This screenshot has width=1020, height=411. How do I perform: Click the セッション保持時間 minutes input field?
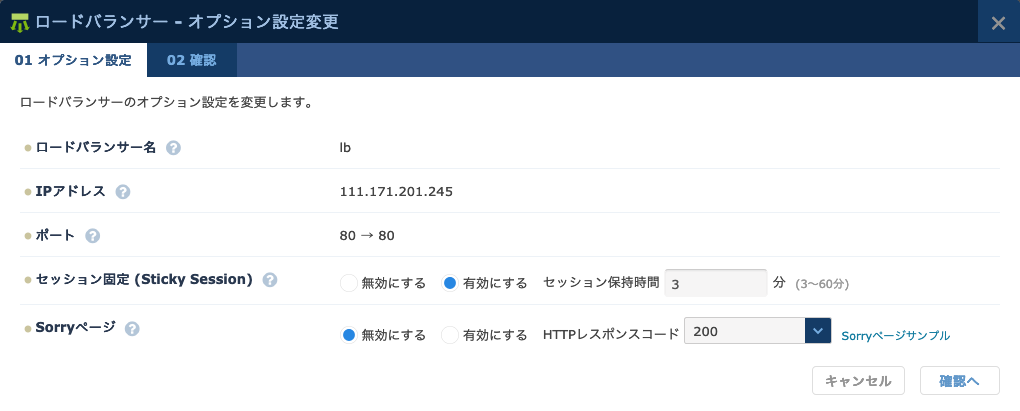[x=715, y=283]
